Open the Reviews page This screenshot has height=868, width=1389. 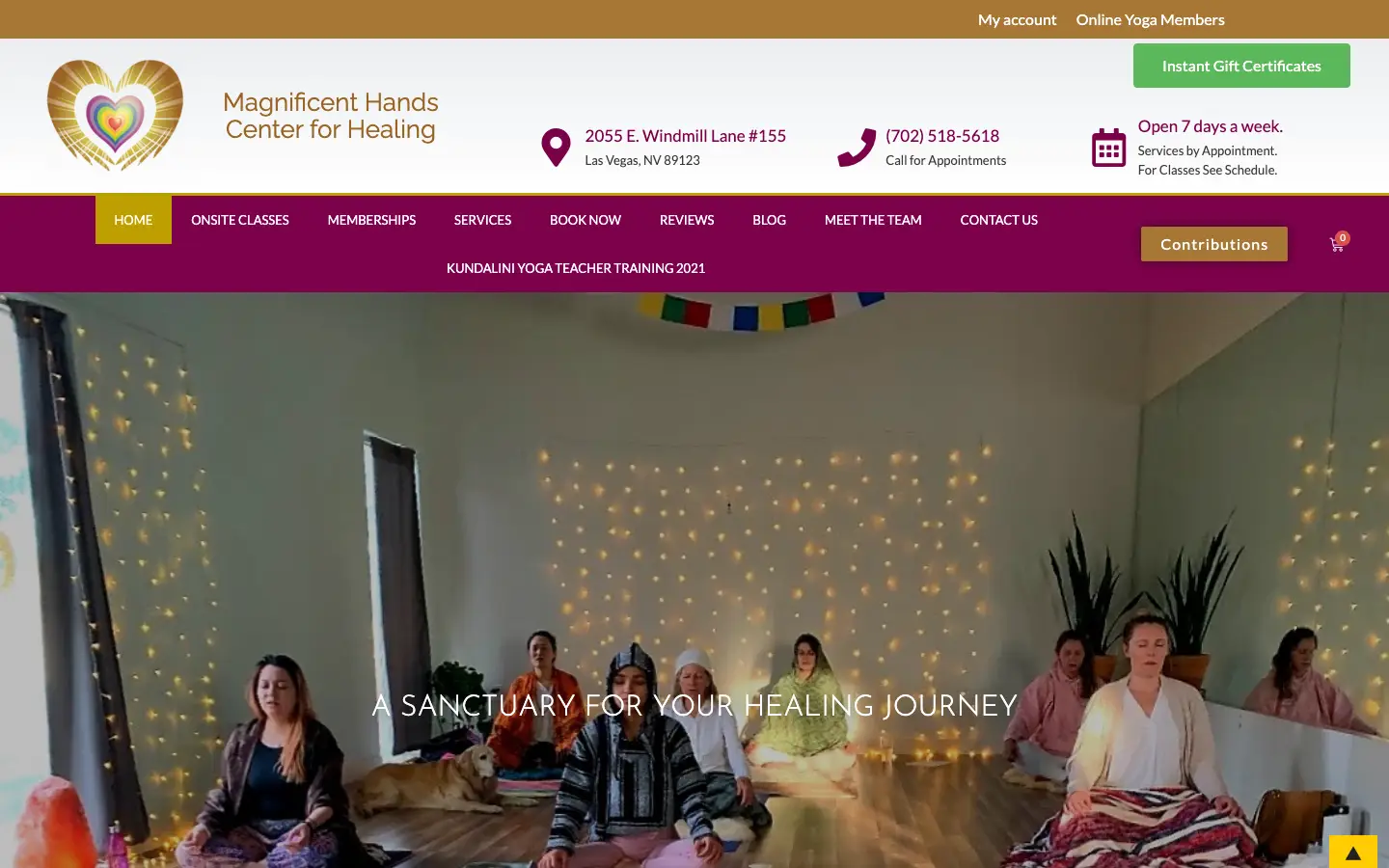click(687, 220)
